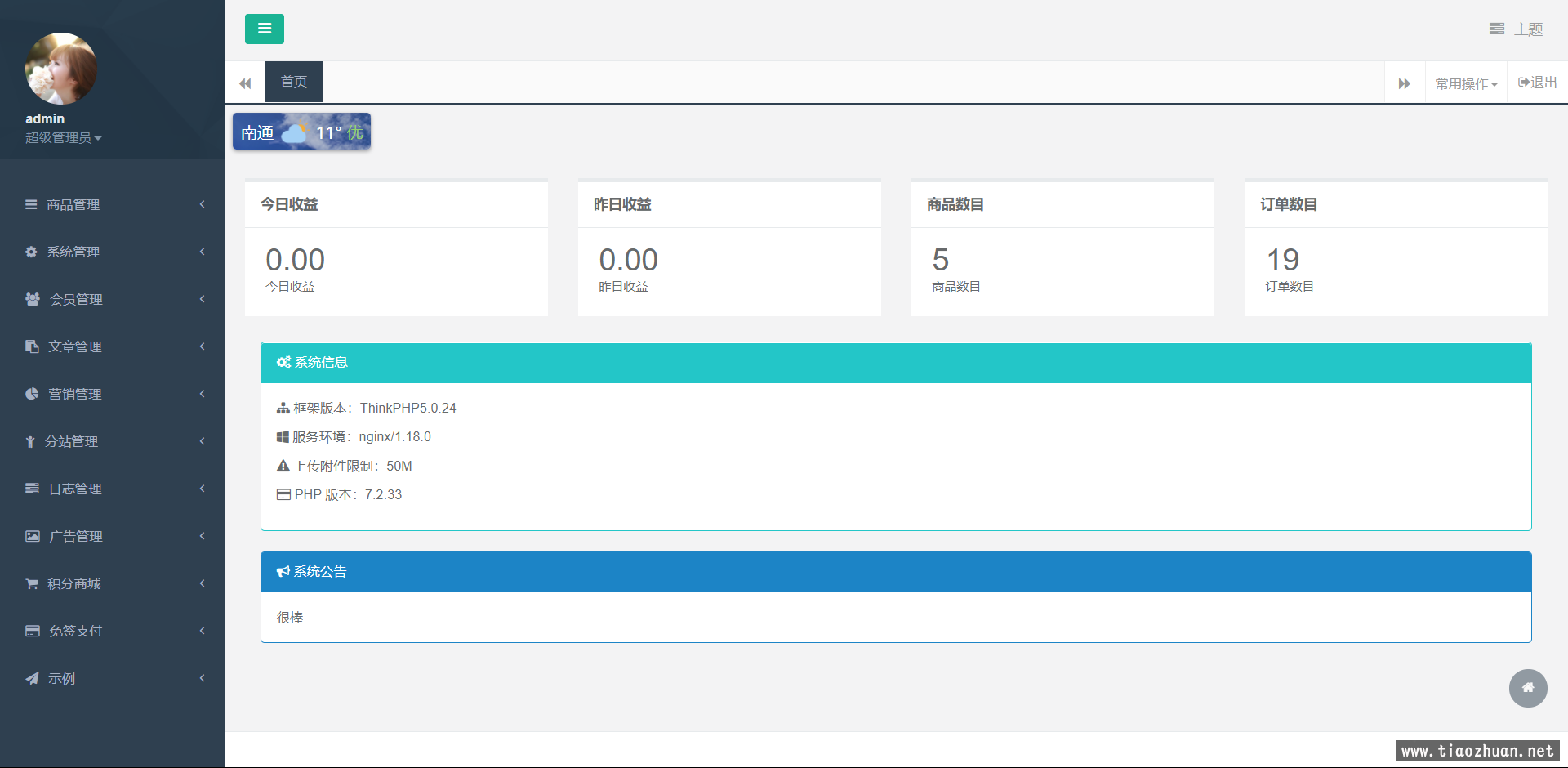
Task: Expand 会员管理 menu chevron
Action: click(202, 299)
